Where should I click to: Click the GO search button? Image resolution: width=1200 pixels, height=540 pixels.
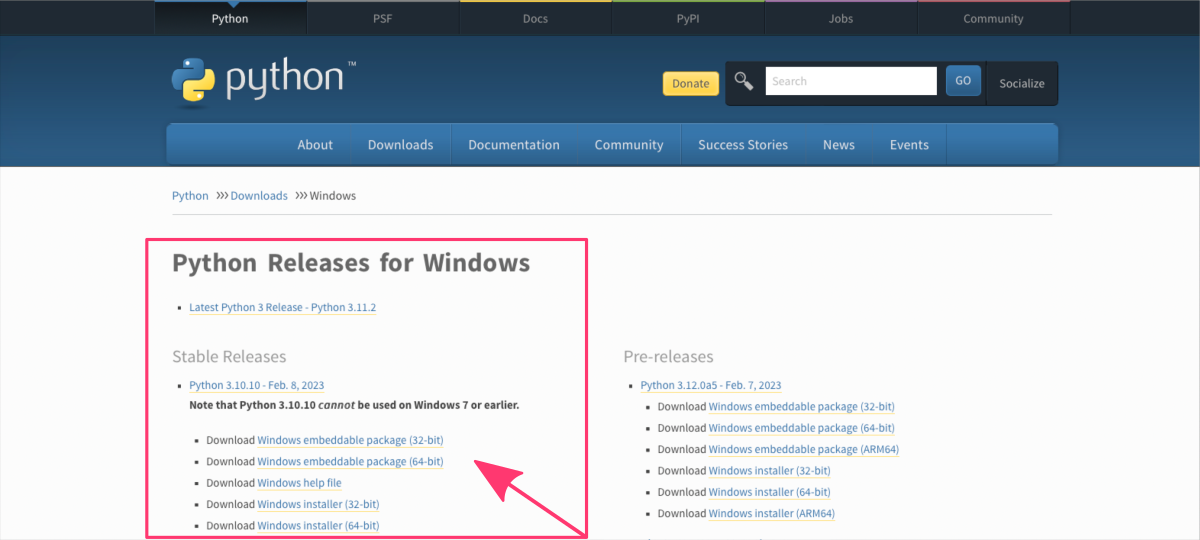[963, 81]
